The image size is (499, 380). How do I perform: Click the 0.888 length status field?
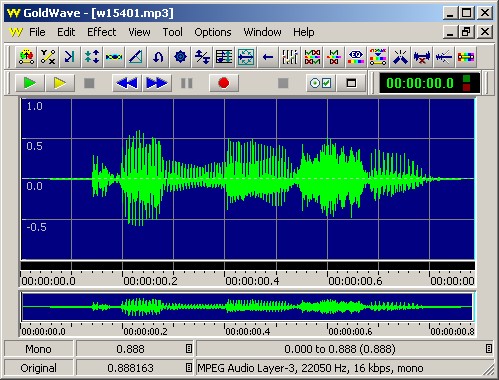pos(130,349)
